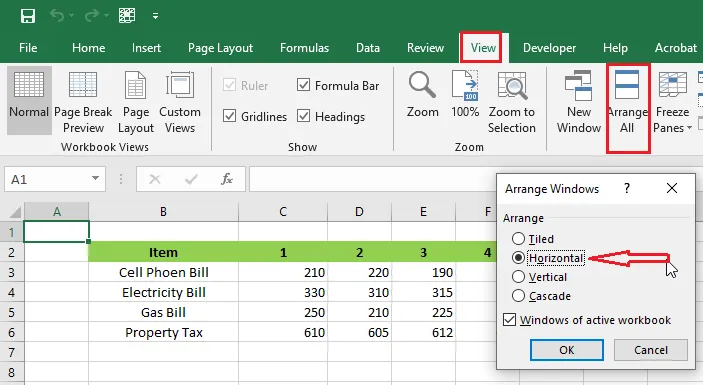Click the View ribbon tab
703x385 pixels.
coord(483,48)
